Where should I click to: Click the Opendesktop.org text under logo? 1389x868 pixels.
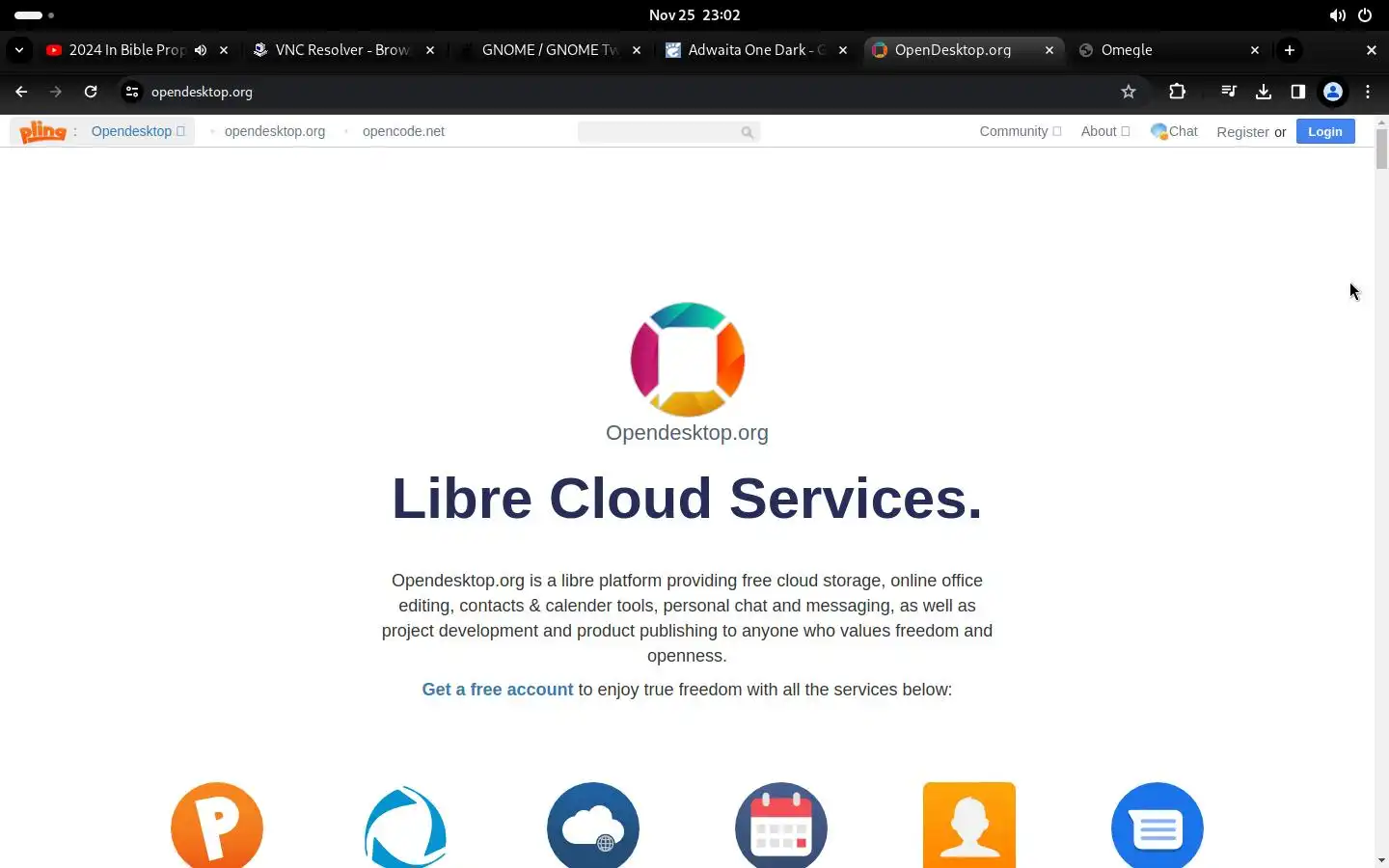(687, 433)
